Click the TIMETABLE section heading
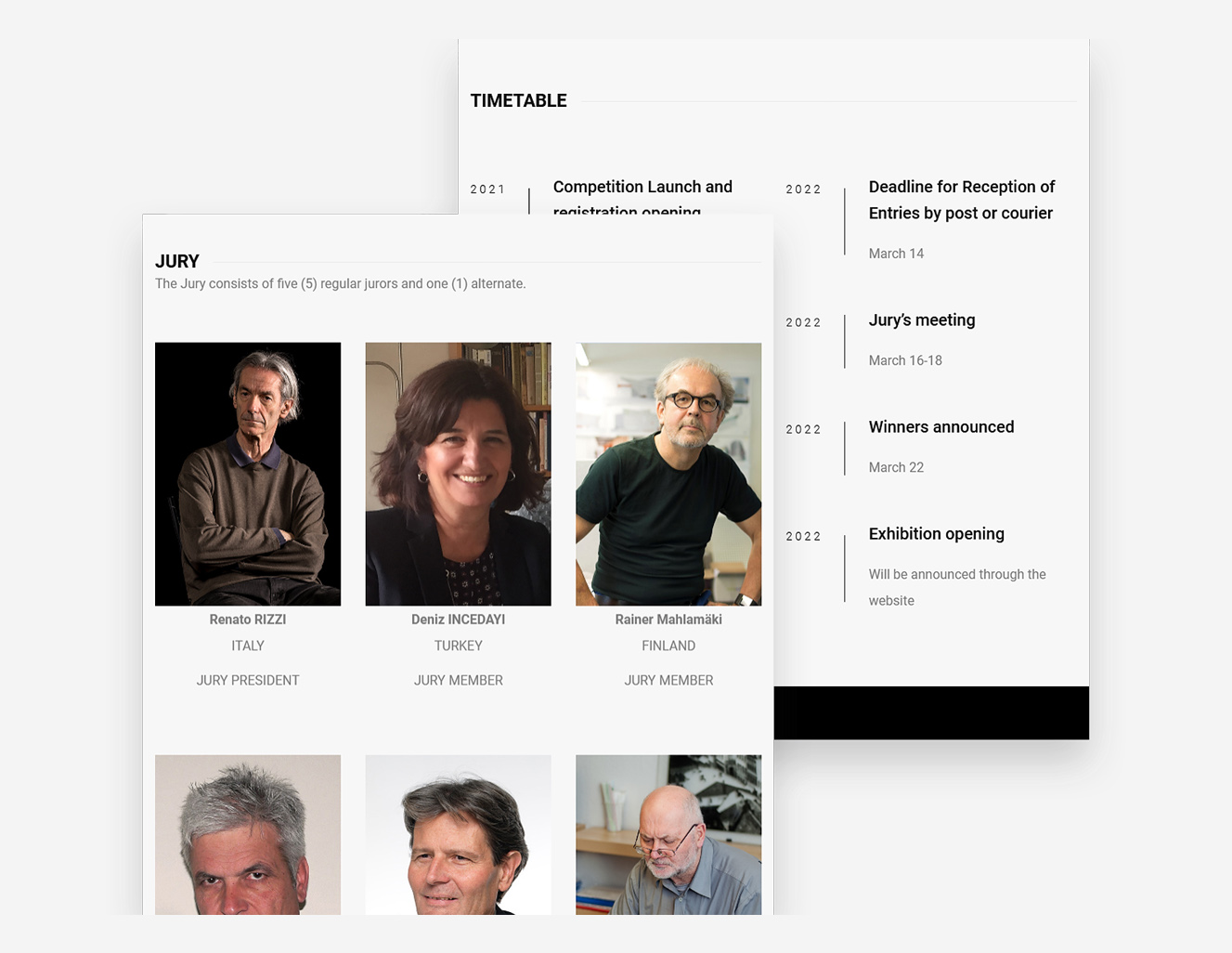Viewport: 1232px width, 953px height. pos(518,101)
